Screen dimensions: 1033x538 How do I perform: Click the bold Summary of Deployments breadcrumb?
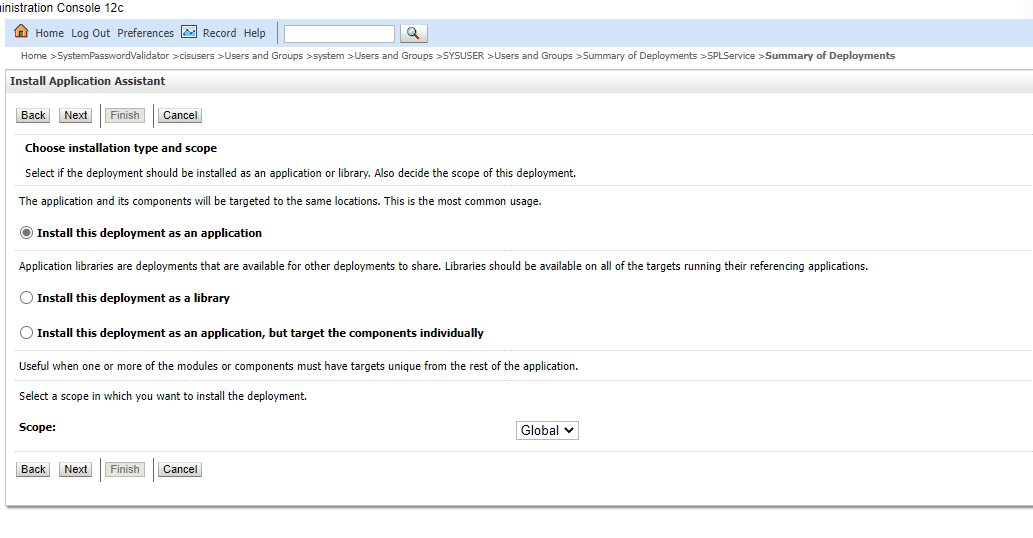pyautogui.click(x=830, y=56)
